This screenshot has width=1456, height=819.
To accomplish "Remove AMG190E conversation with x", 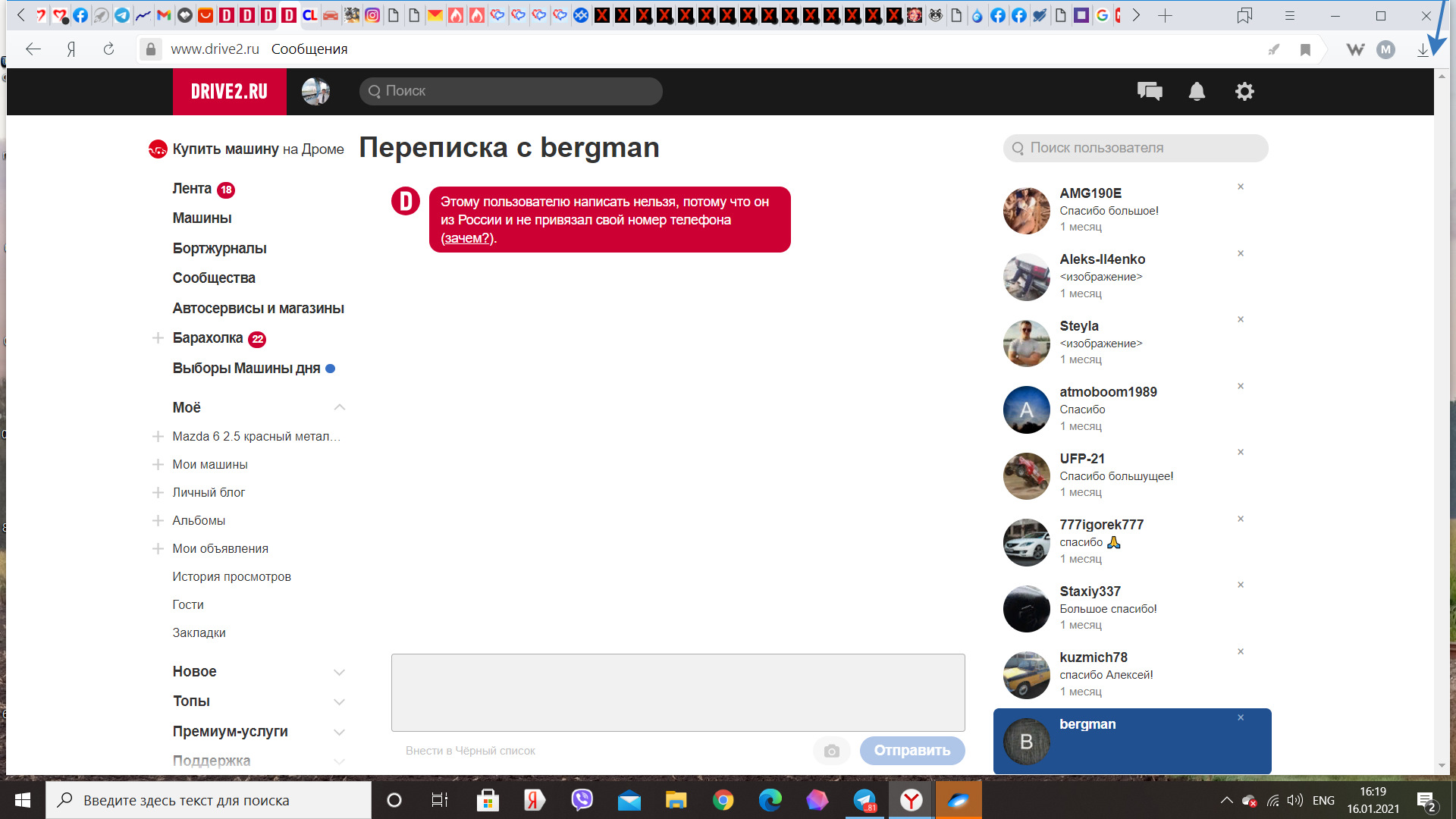I will 1241,187.
